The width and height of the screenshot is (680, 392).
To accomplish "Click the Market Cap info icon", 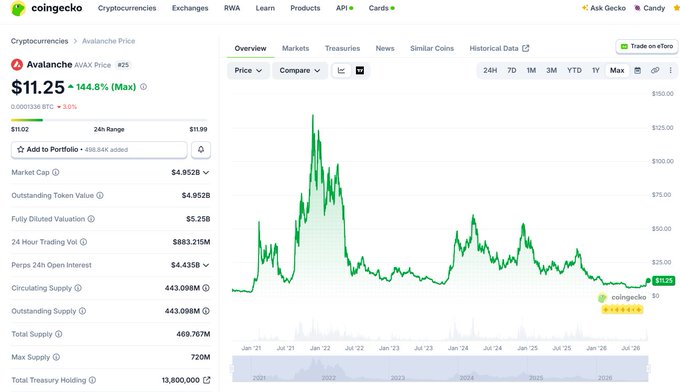I will tap(56, 173).
